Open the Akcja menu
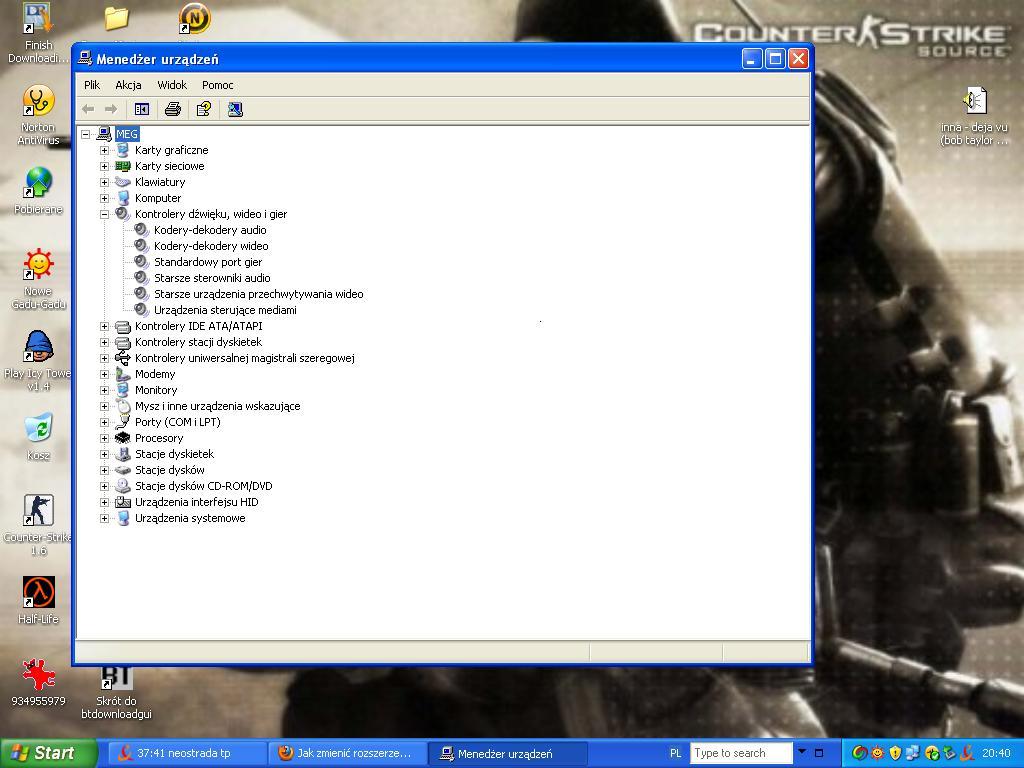The width and height of the screenshot is (1024, 768). tap(129, 85)
